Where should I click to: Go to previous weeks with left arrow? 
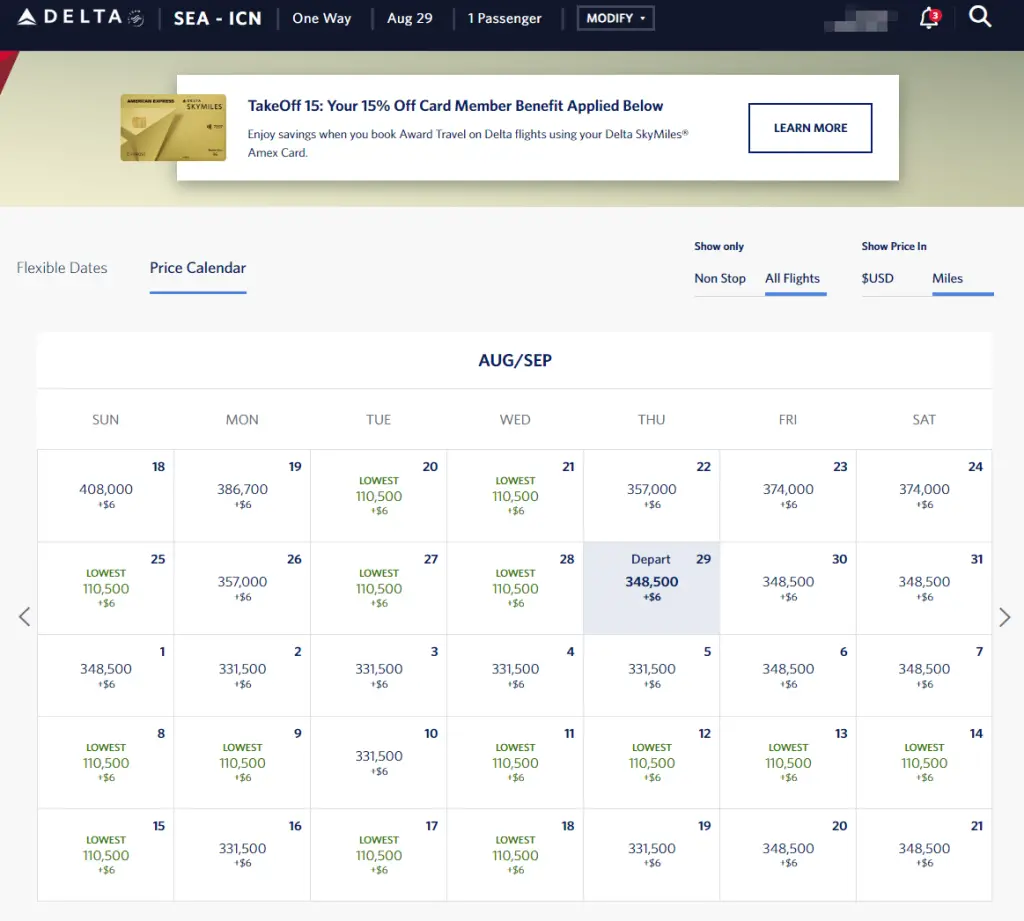[25, 617]
